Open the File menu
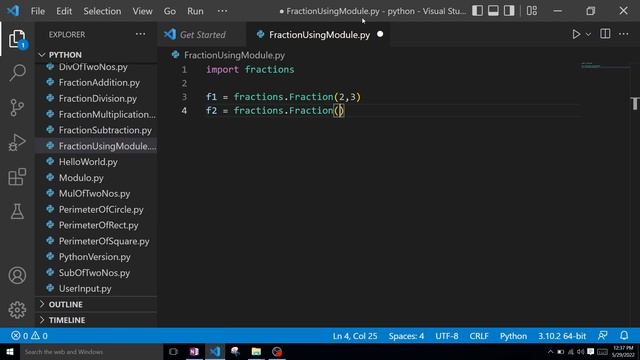Image resolution: width=640 pixels, height=360 pixels. (38, 11)
